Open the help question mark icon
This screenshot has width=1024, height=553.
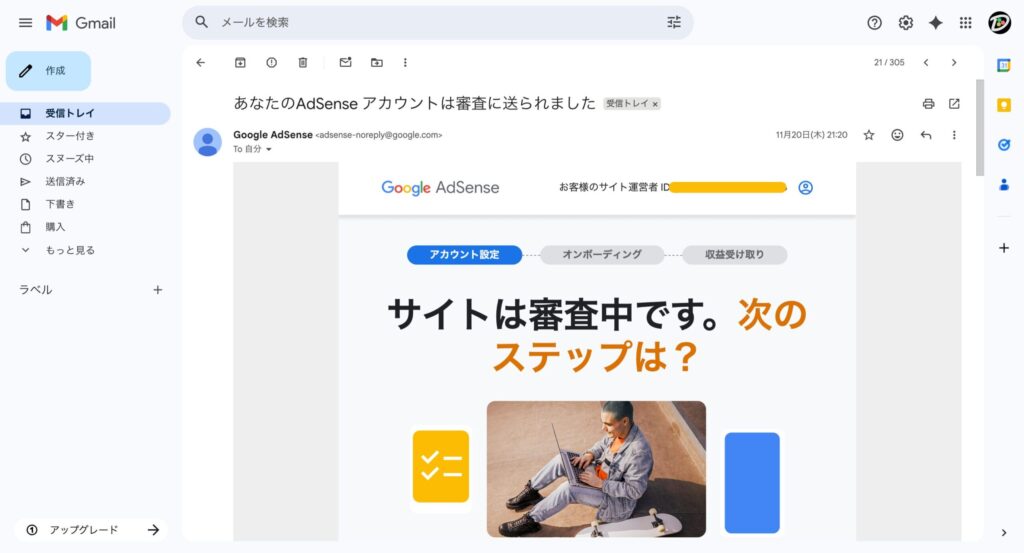click(x=874, y=23)
